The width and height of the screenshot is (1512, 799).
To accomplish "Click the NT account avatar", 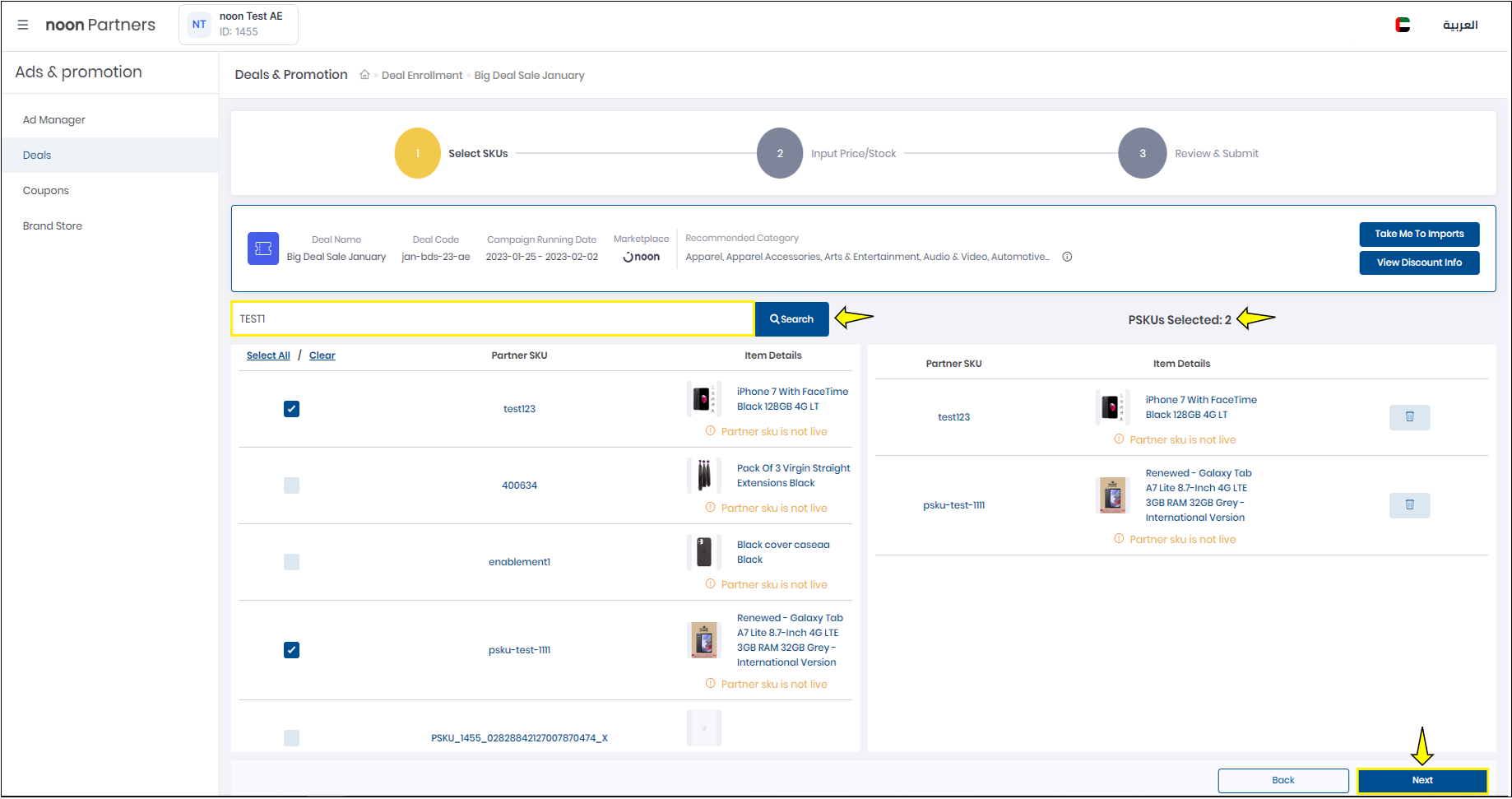I will (x=199, y=25).
